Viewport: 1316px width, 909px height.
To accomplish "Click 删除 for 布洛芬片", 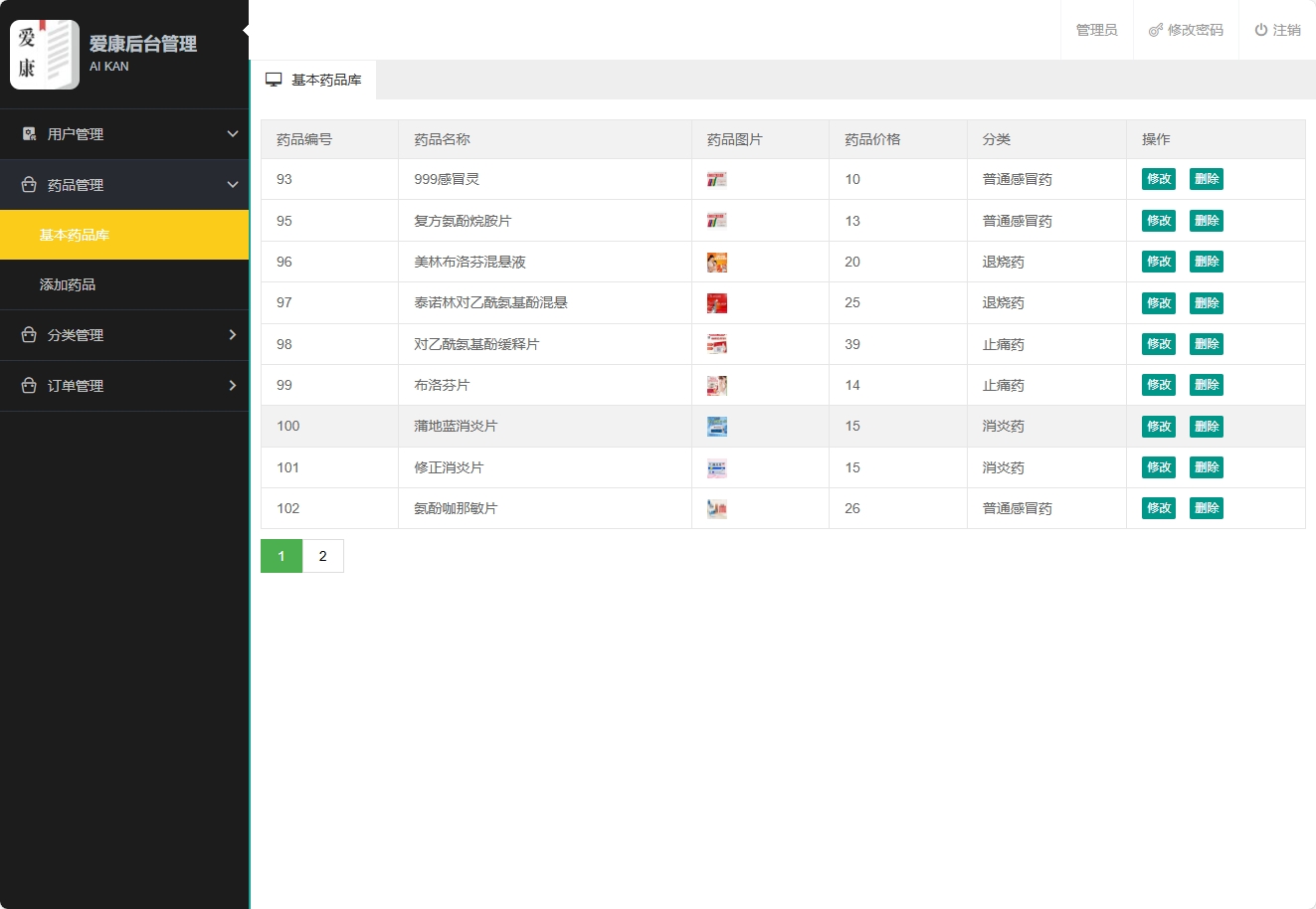I will [x=1206, y=385].
